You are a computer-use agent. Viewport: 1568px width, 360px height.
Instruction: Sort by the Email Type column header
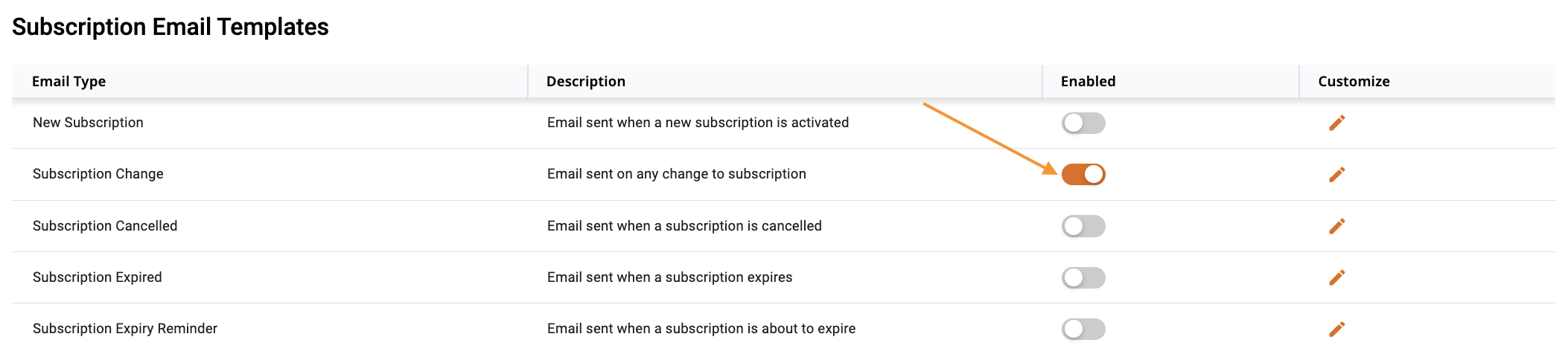pos(68,81)
